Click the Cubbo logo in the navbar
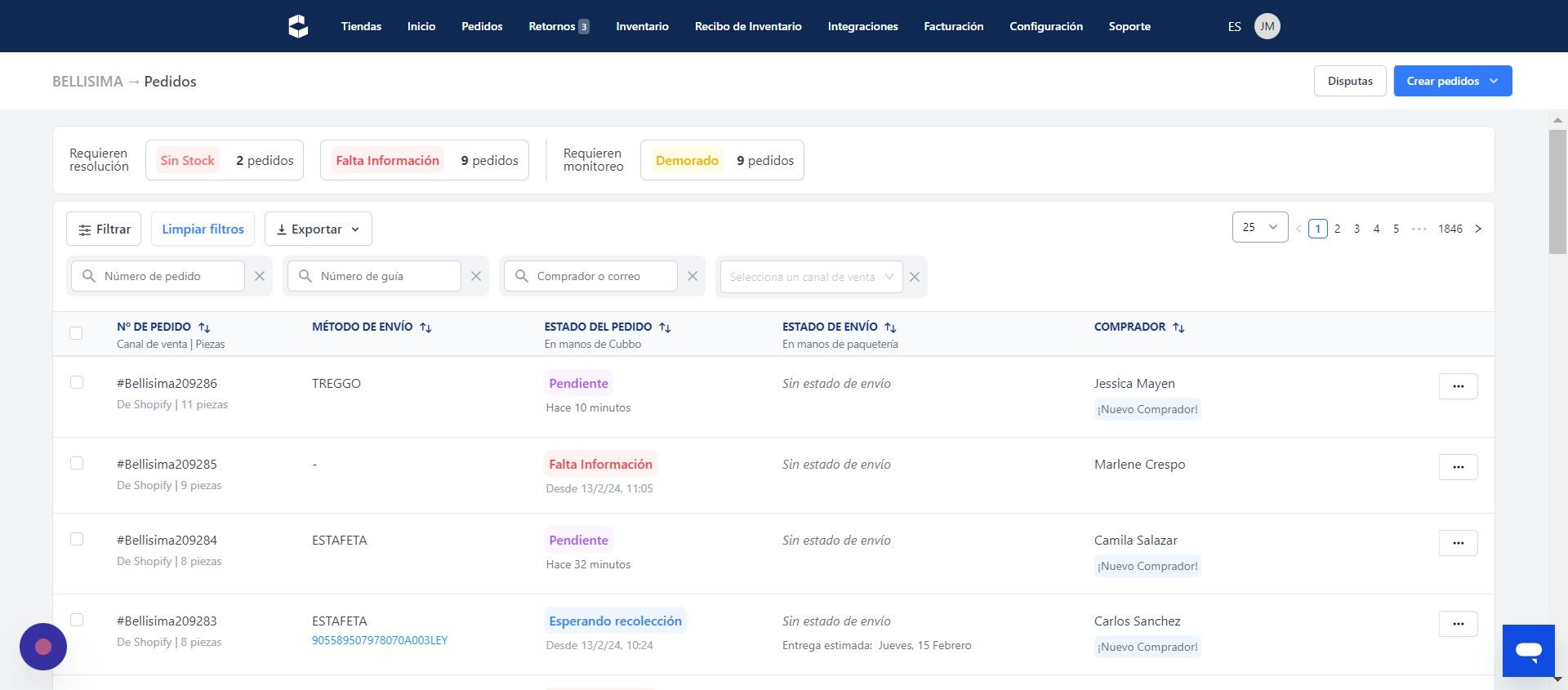This screenshot has width=1568, height=690. pyautogui.click(x=298, y=26)
